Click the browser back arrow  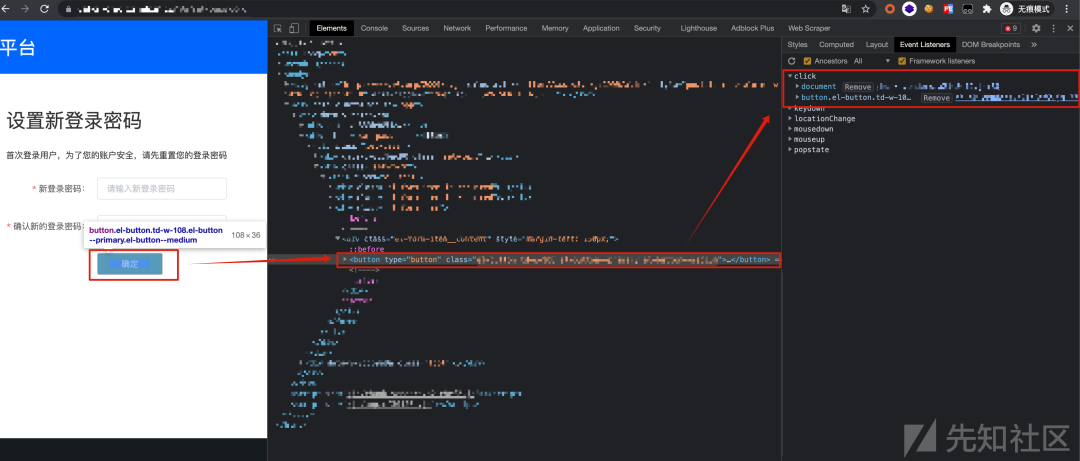tap(6, 9)
